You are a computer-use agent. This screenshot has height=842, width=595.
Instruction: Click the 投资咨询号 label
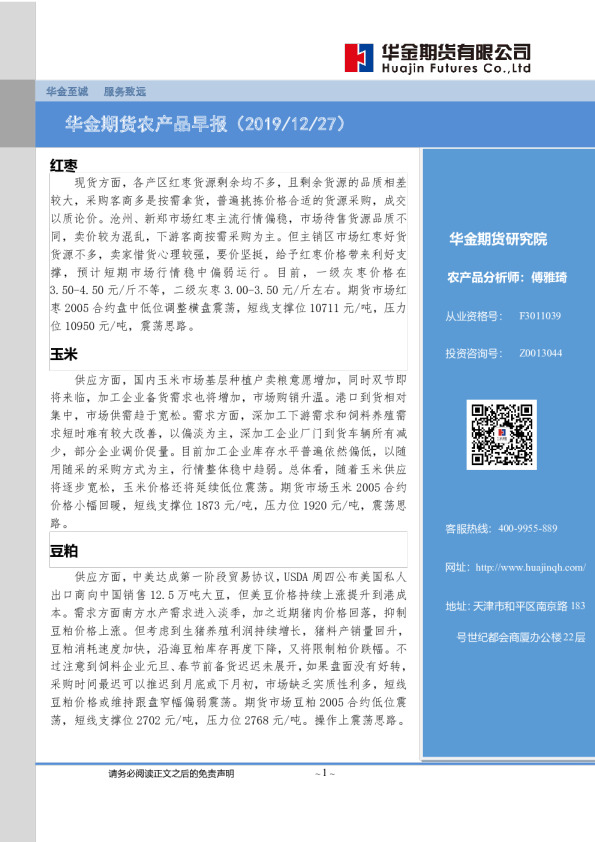474,353
